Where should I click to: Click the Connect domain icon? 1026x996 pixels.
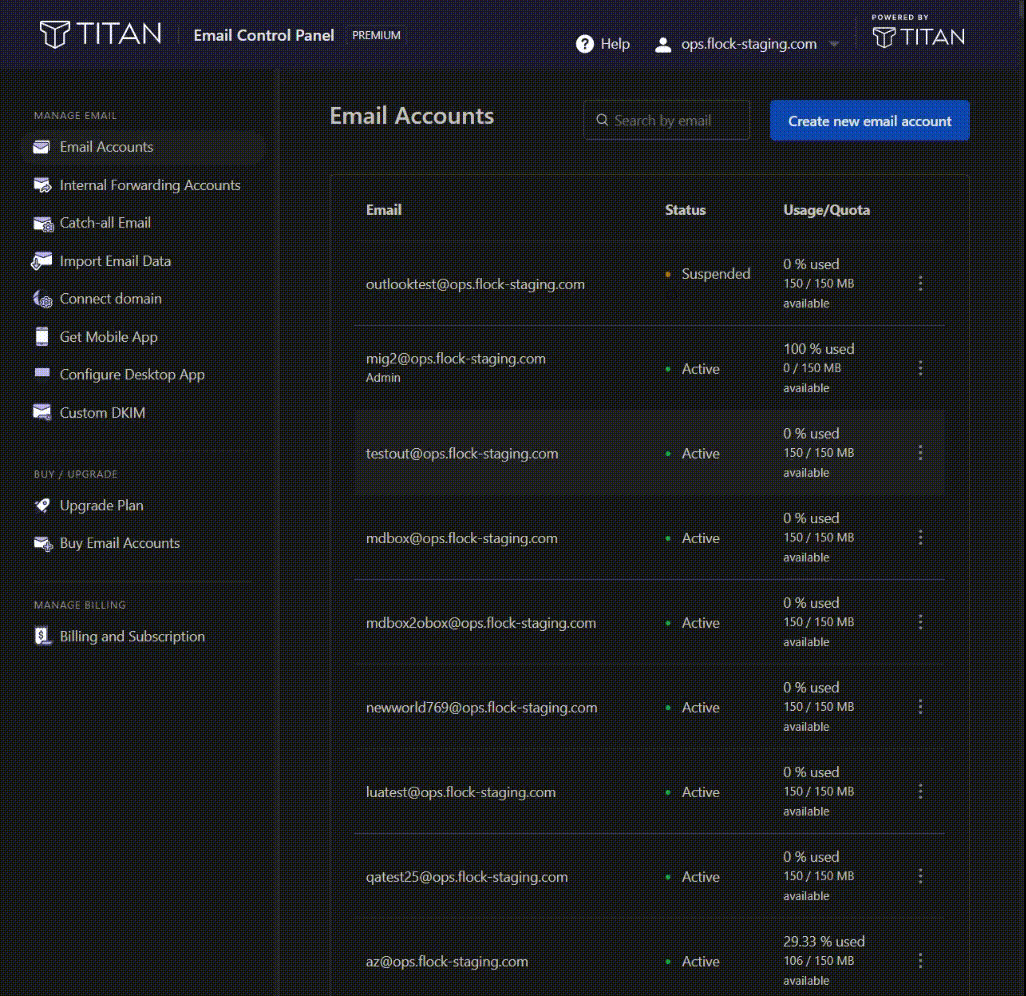[x=43, y=299]
